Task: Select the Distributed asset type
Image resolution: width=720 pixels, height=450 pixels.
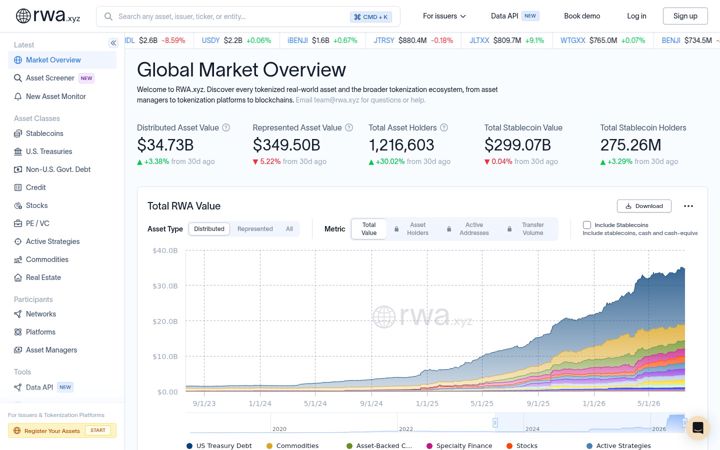Action: pyautogui.click(x=209, y=229)
